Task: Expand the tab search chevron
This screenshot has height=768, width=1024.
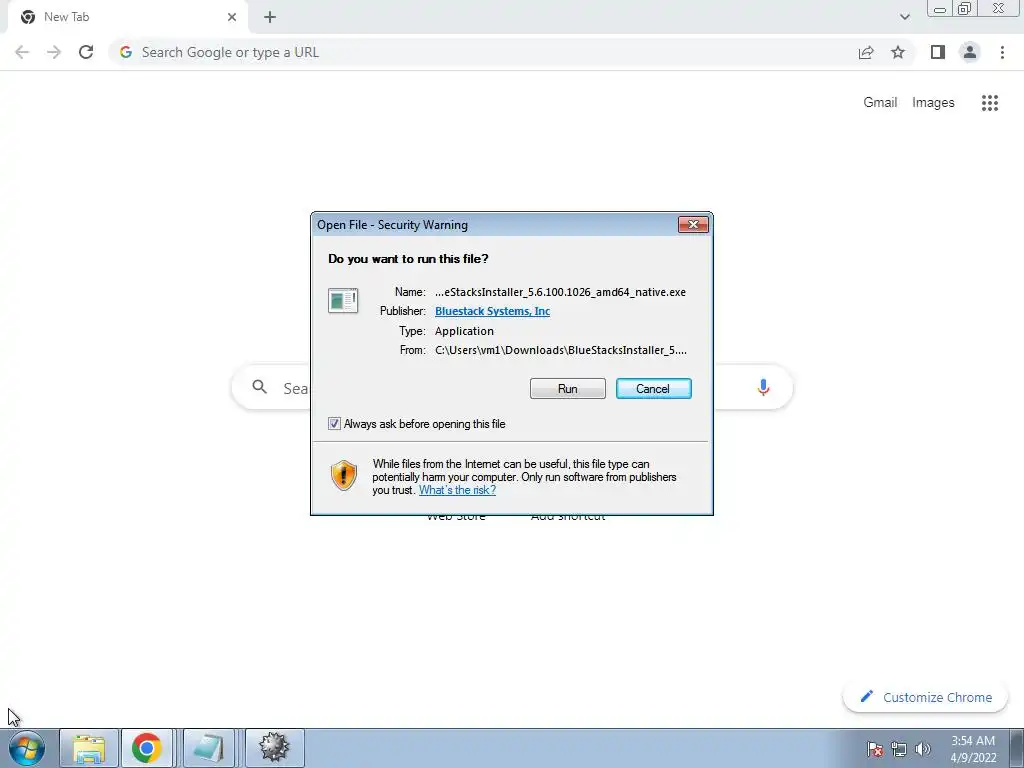Action: tap(904, 17)
